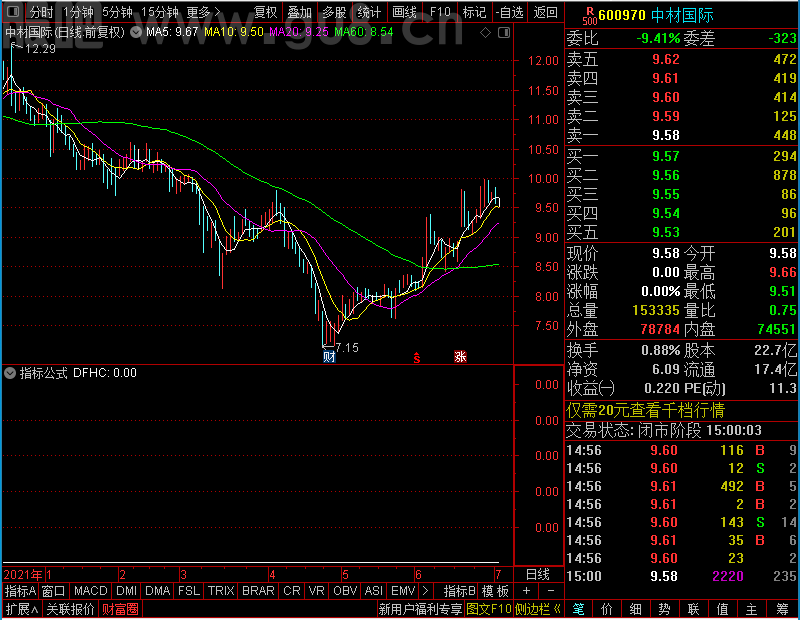The image size is (800, 620).
Task: Click 仅需20元查看千档行情 offer link
Action: pyautogui.click(x=645, y=410)
